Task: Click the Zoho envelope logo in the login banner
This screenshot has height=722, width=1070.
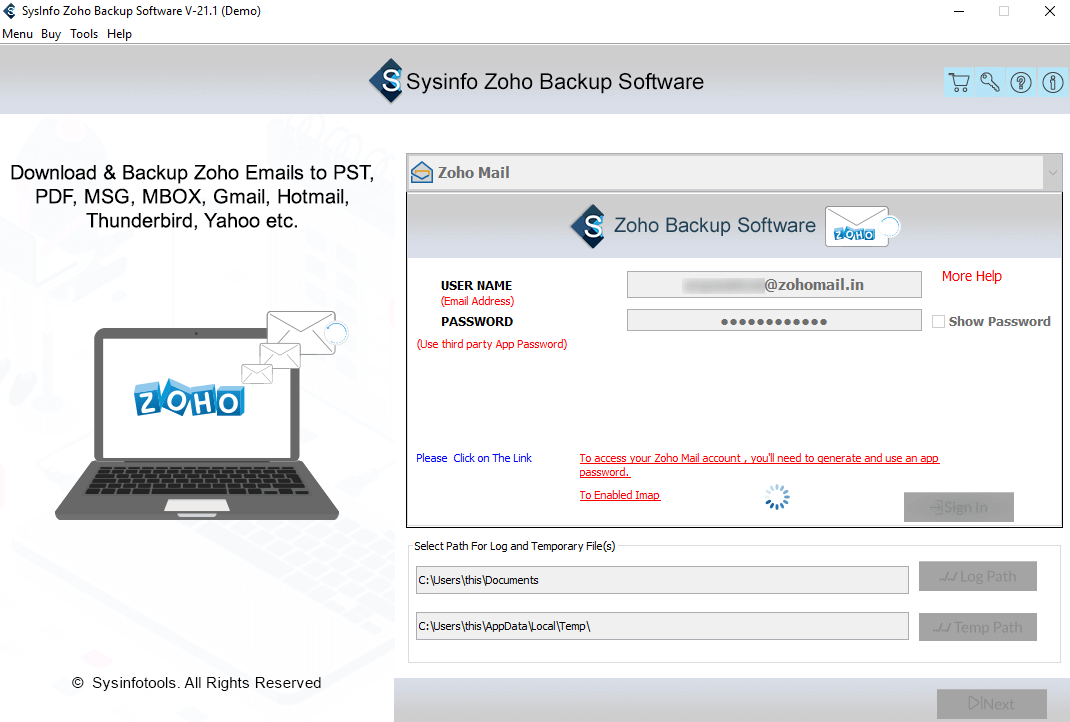Action: [x=862, y=227]
